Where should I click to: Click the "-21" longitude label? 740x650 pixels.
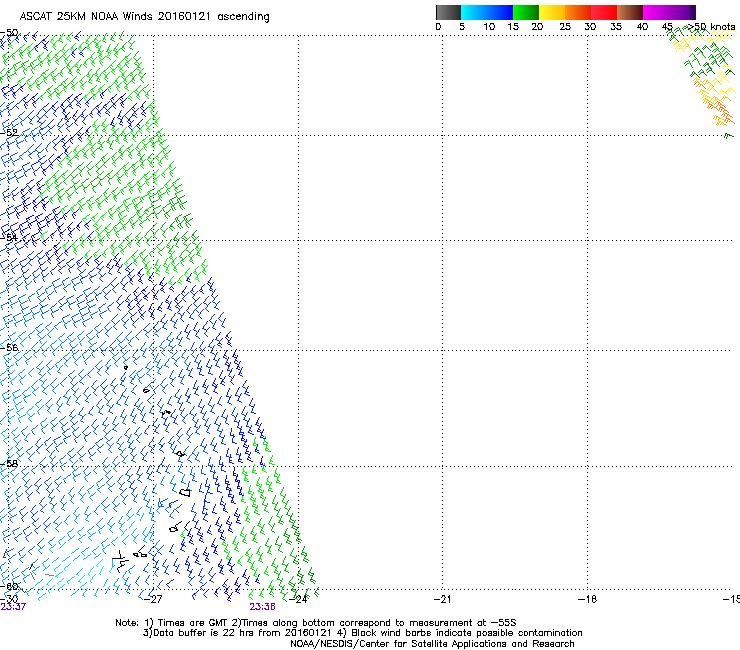442,599
